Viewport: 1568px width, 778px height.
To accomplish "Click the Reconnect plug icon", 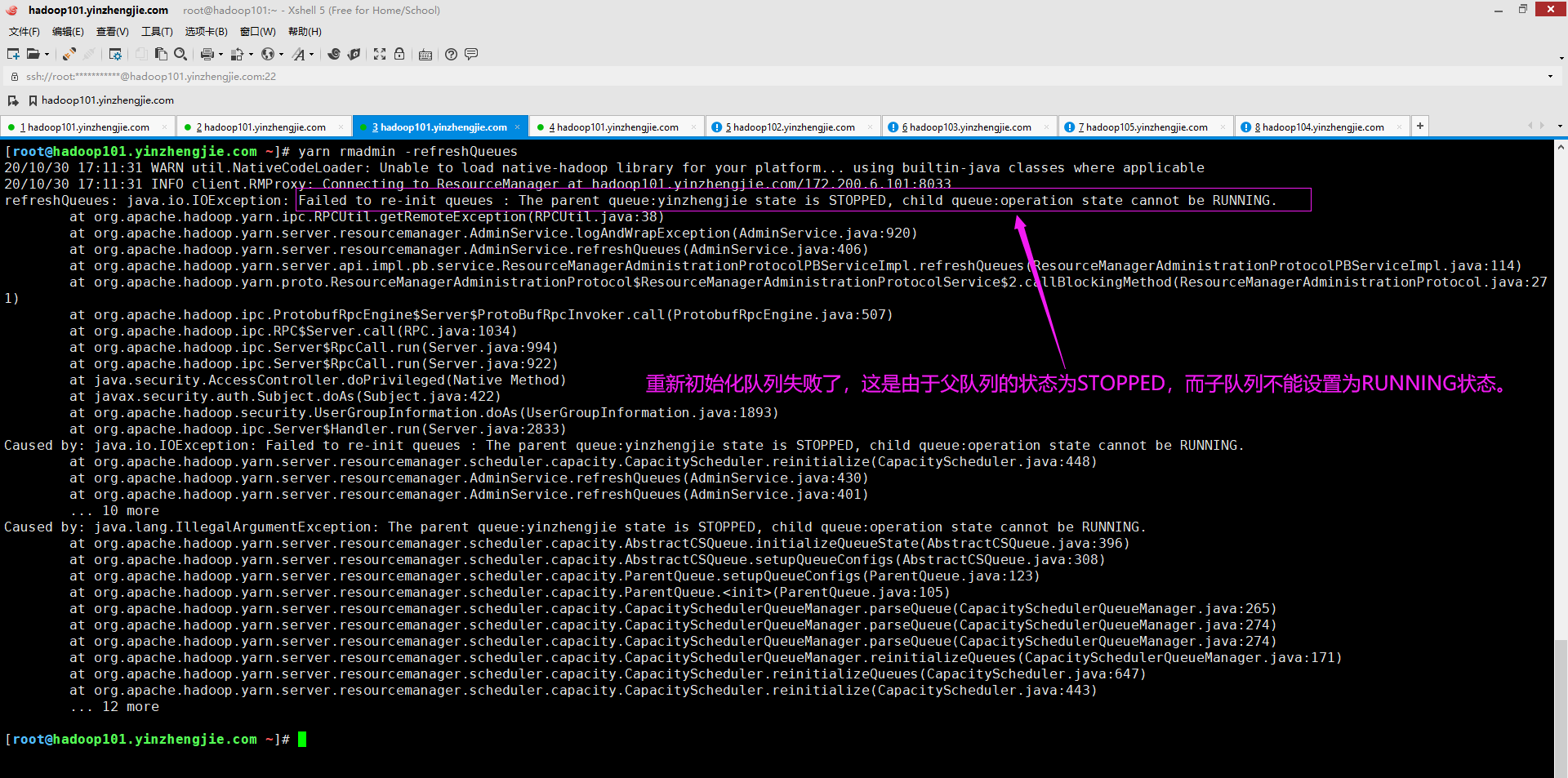I will pyautogui.click(x=69, y=54).
